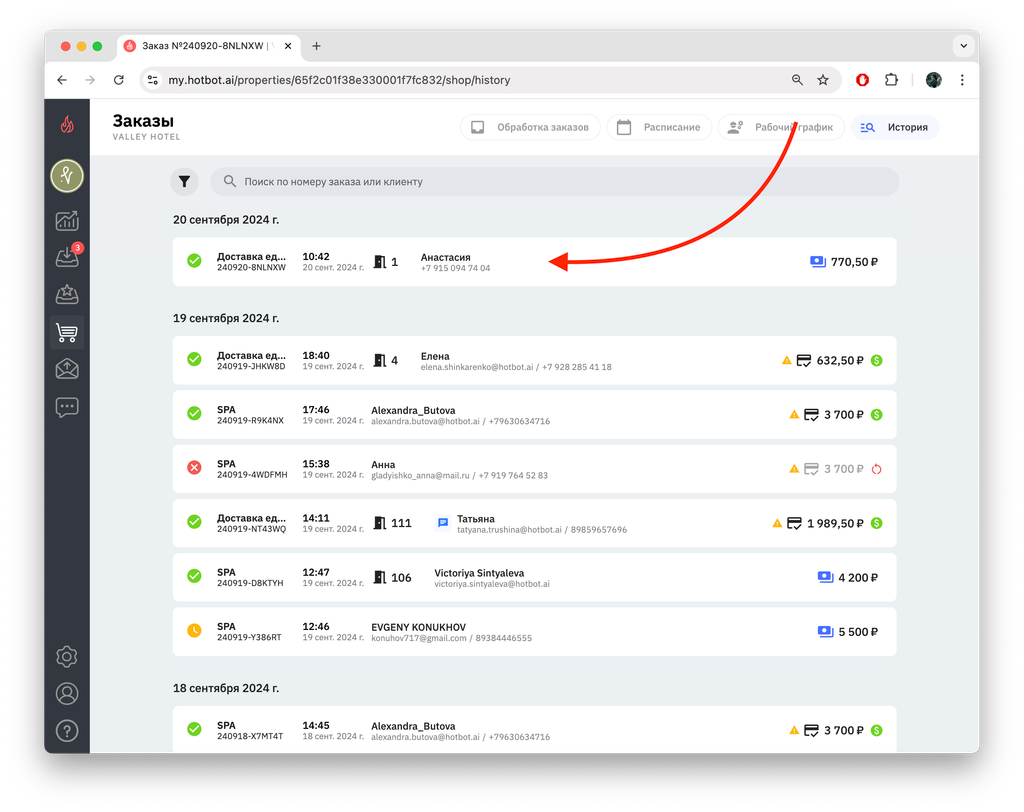
Task: Open a new browser tab
Action: tap(316, 46)
